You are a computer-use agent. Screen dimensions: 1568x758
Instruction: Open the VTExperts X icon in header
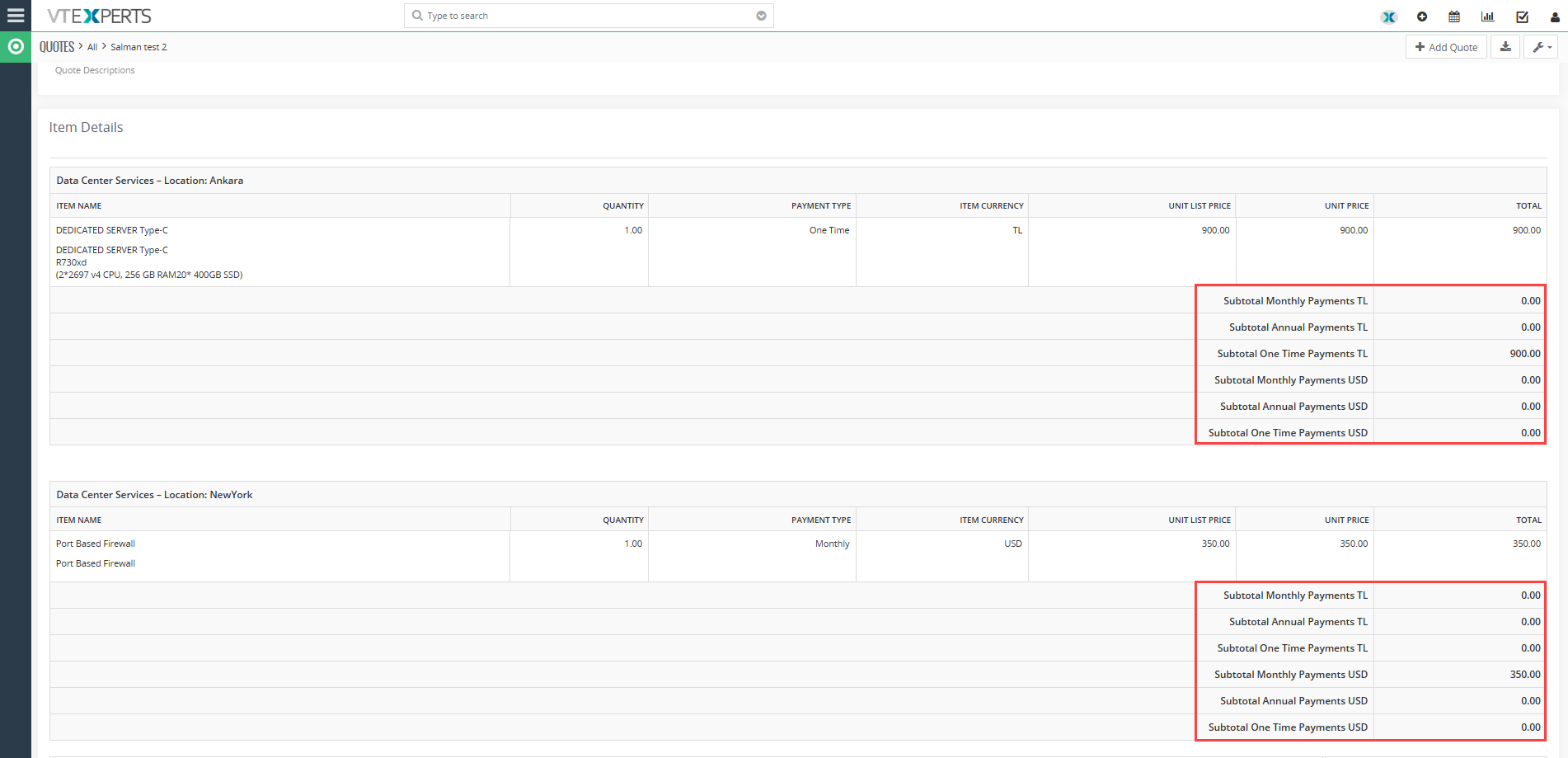tap(1389, 16)
